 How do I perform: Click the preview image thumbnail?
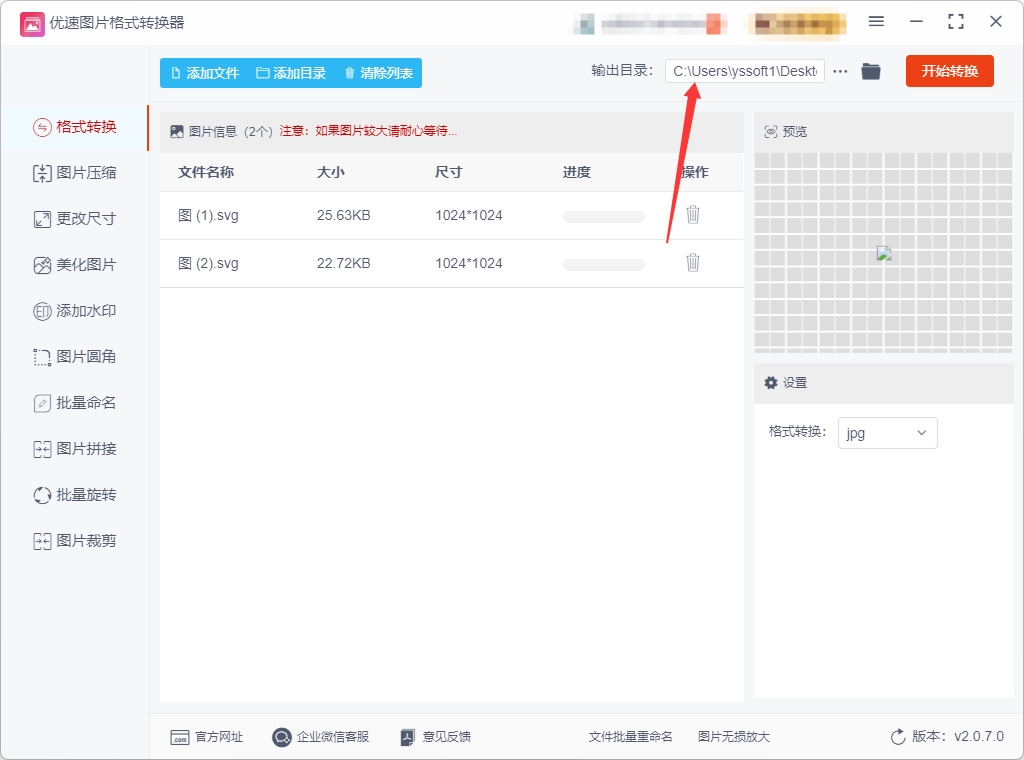tap(884, 254)
